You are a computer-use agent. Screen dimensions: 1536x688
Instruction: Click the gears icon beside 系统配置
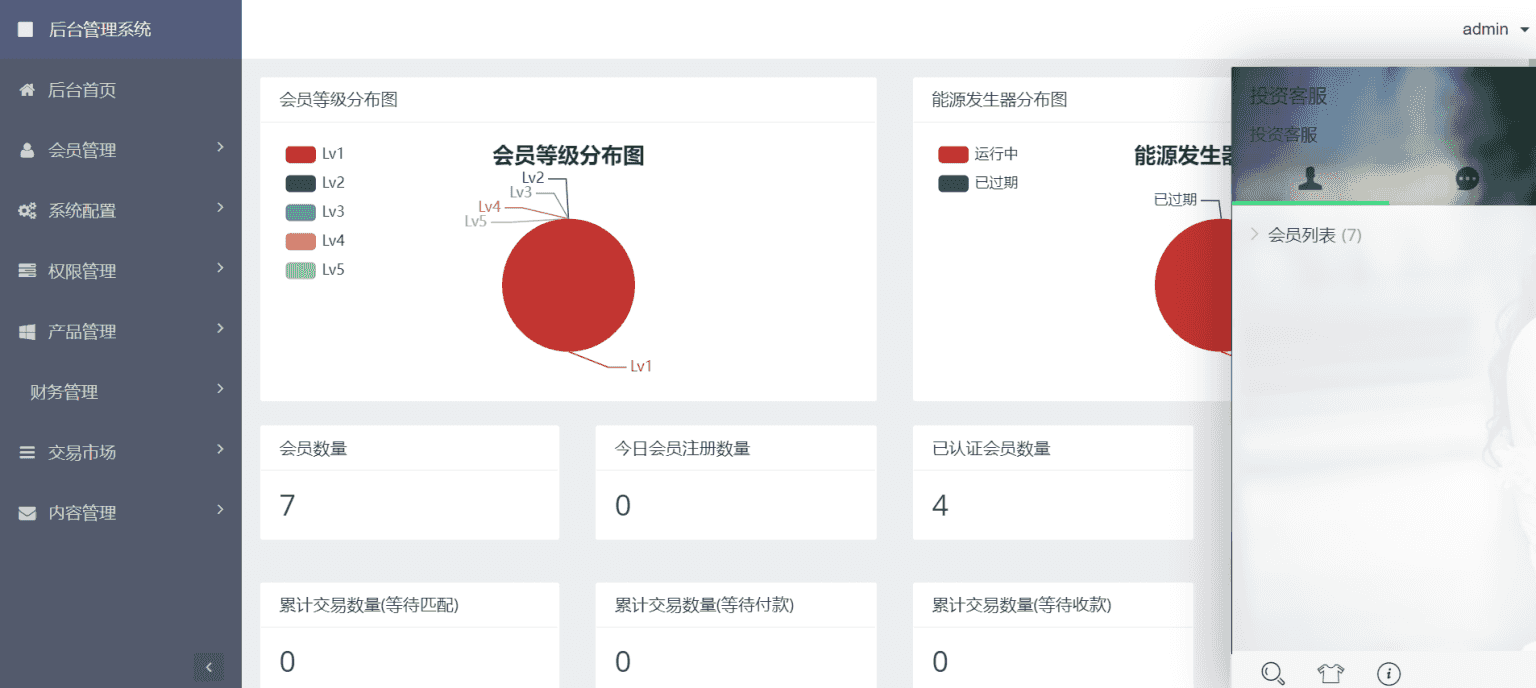pyautogui.click(x=27, y=211)
